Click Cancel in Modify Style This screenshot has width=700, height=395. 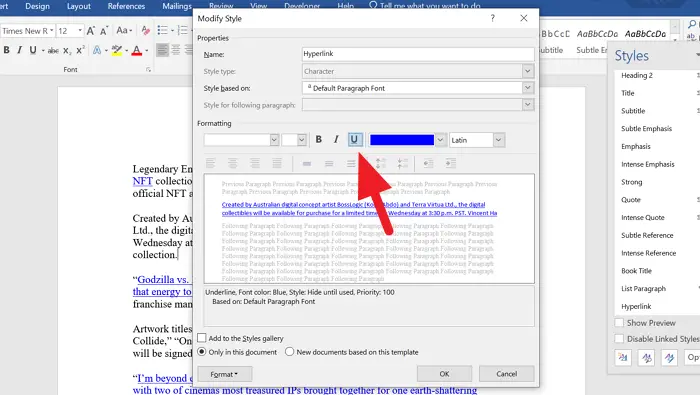tap(506, 374)
